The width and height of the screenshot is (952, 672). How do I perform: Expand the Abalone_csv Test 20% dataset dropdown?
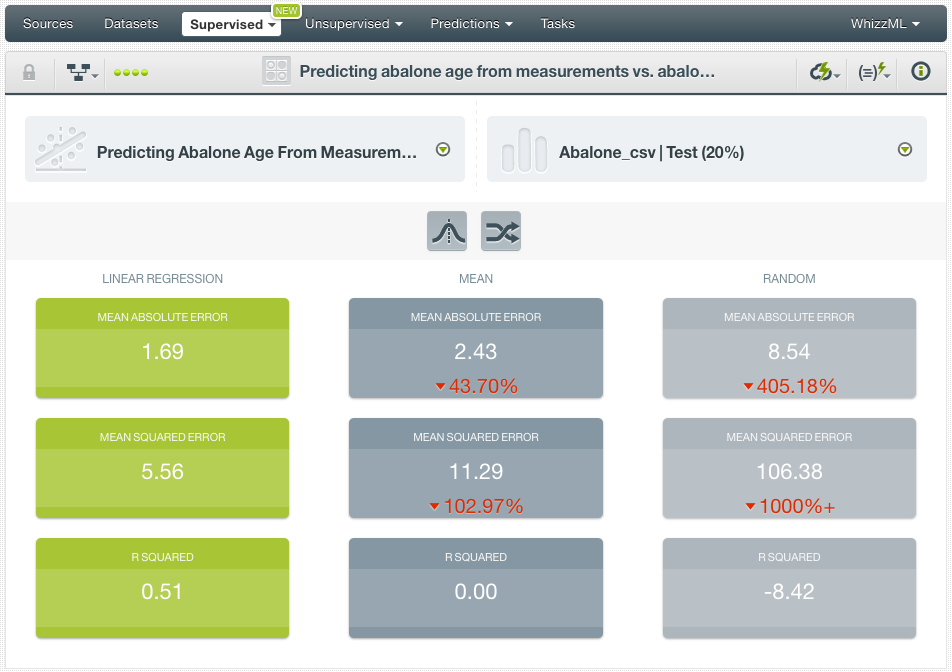point(905,149)
